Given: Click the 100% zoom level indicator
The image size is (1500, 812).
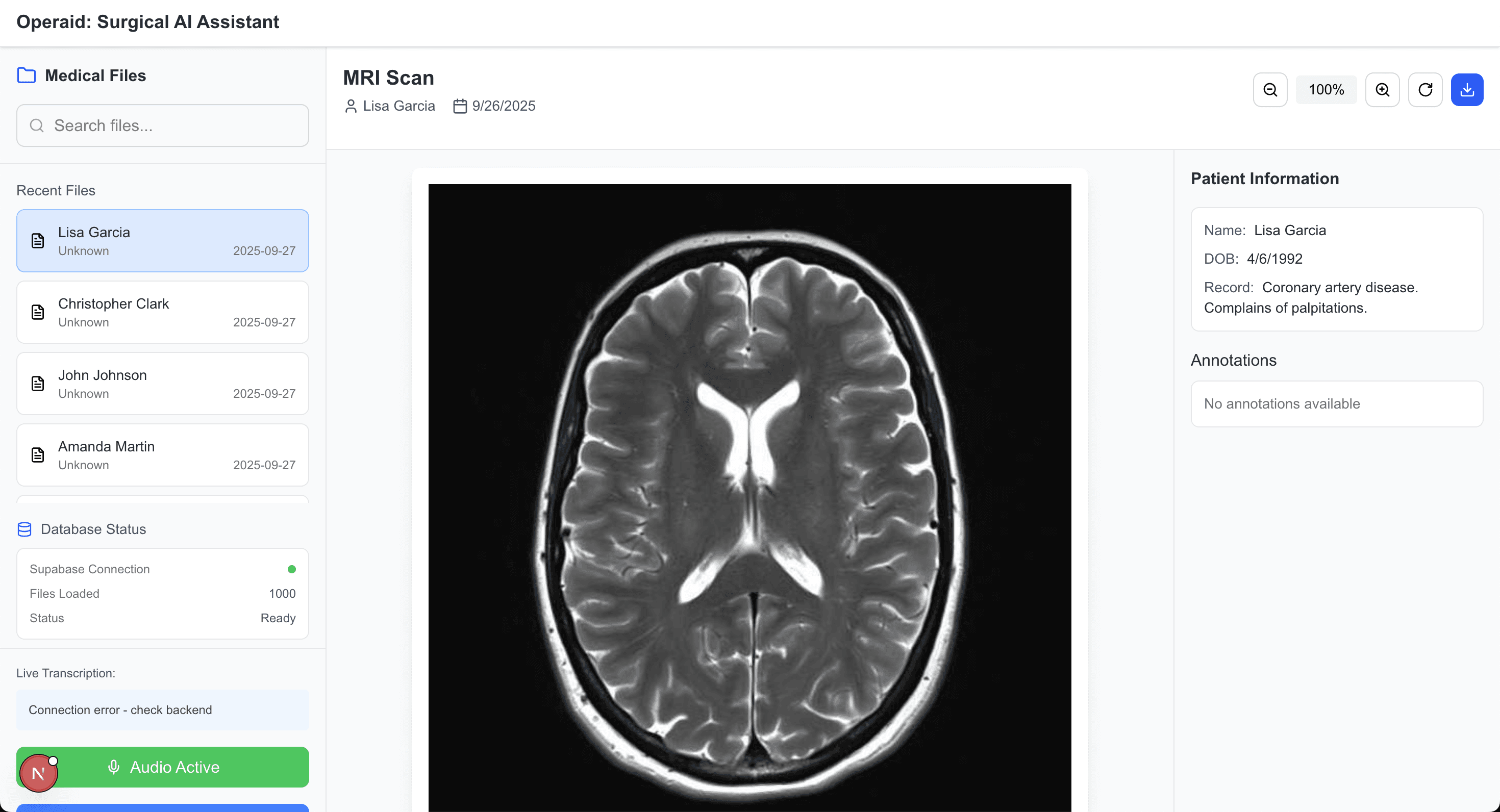Looking at the screenshot, I should pos(1326,90).
